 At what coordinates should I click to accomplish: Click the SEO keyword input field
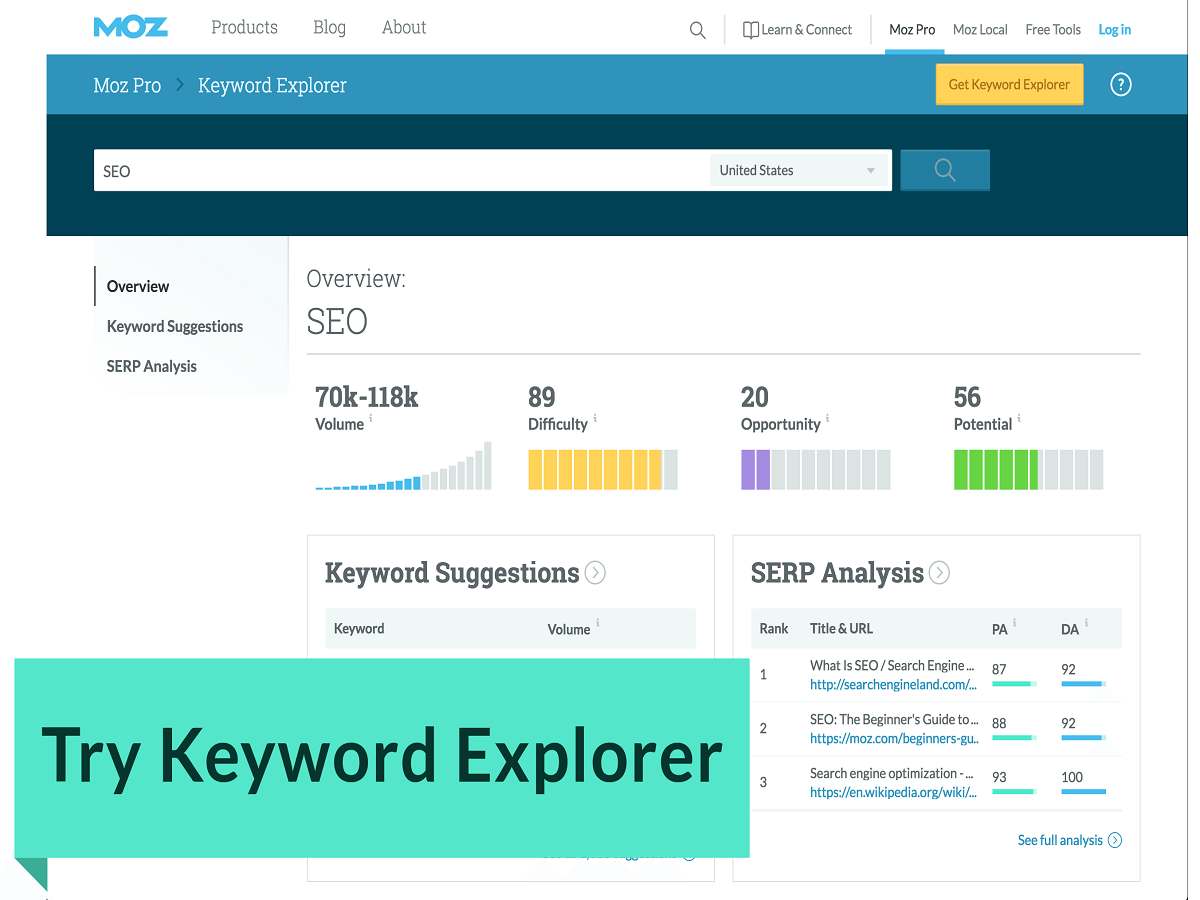400,170
